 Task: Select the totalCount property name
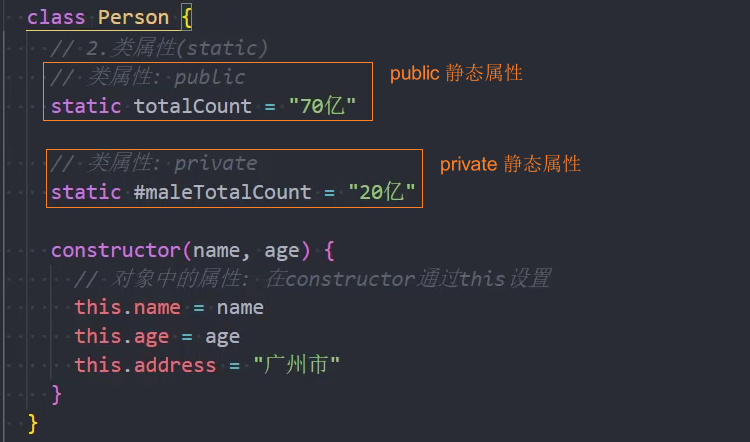(x=193, y=106)
